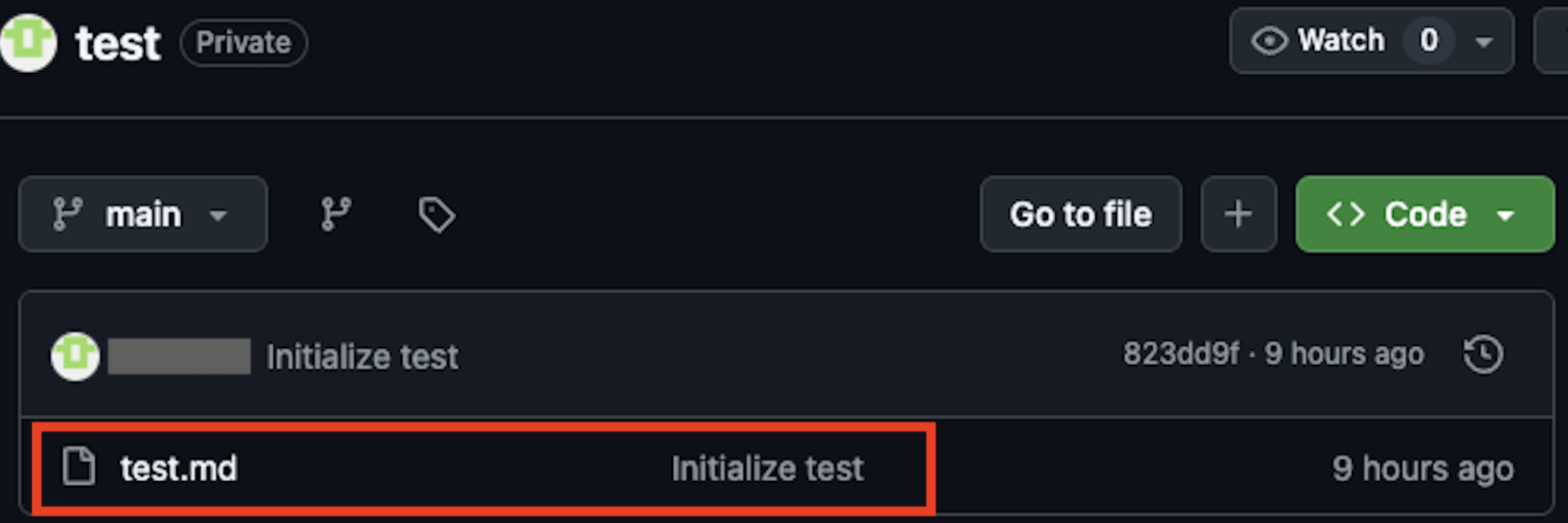Click the Private visibility badge
Image resolution: width=1568 pixels, height=523 pixels.
tap(244, 43)
